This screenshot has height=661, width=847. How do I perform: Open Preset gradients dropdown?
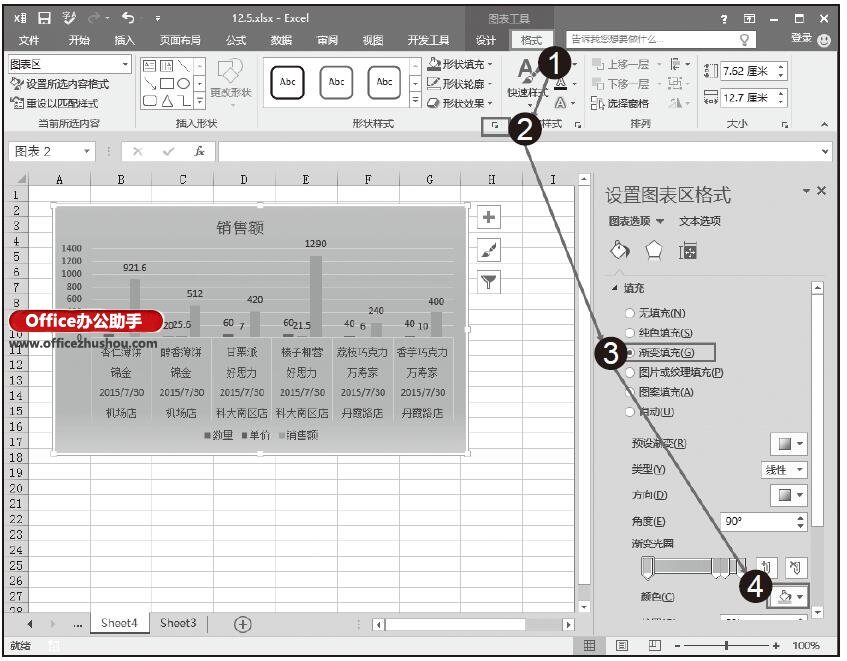pyautogui.click(x=789, y=444)
